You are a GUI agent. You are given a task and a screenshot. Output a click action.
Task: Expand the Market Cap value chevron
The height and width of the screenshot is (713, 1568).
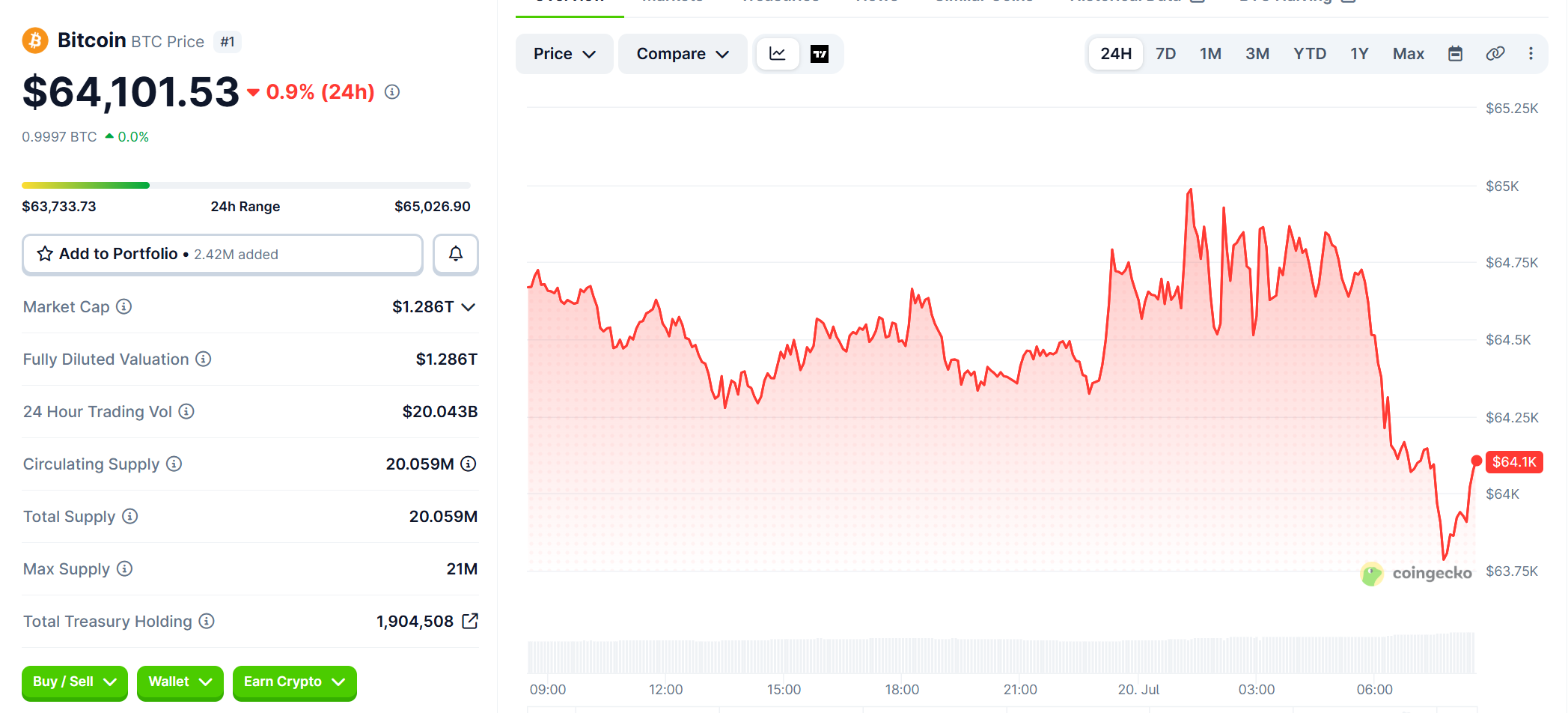(x=469, y=307)
